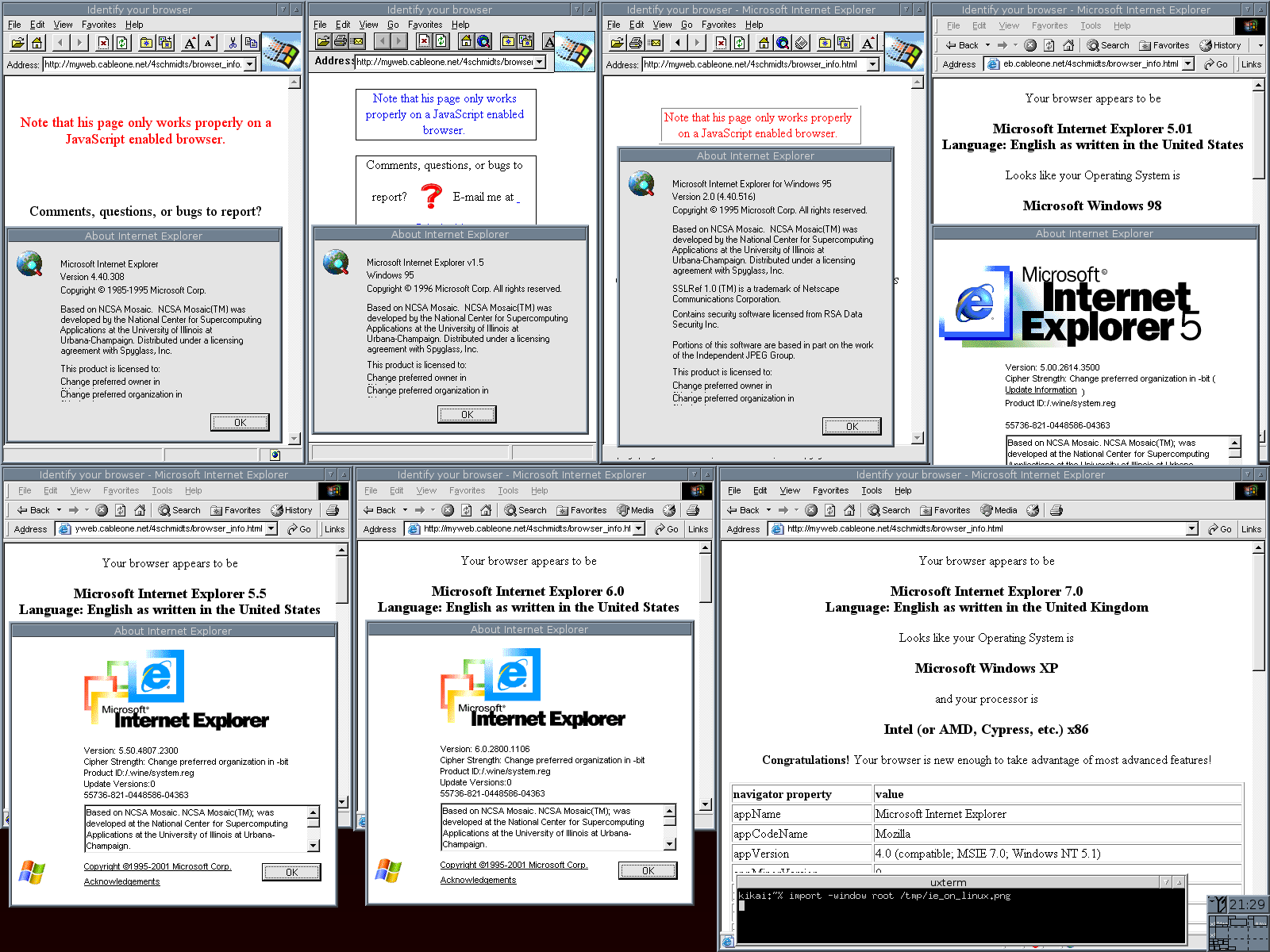Open Back button dropdown arrow in IE 5.5 window
Image resolution: width=1270 pixels, height=952 pixels.
click(x=59, y=510)
